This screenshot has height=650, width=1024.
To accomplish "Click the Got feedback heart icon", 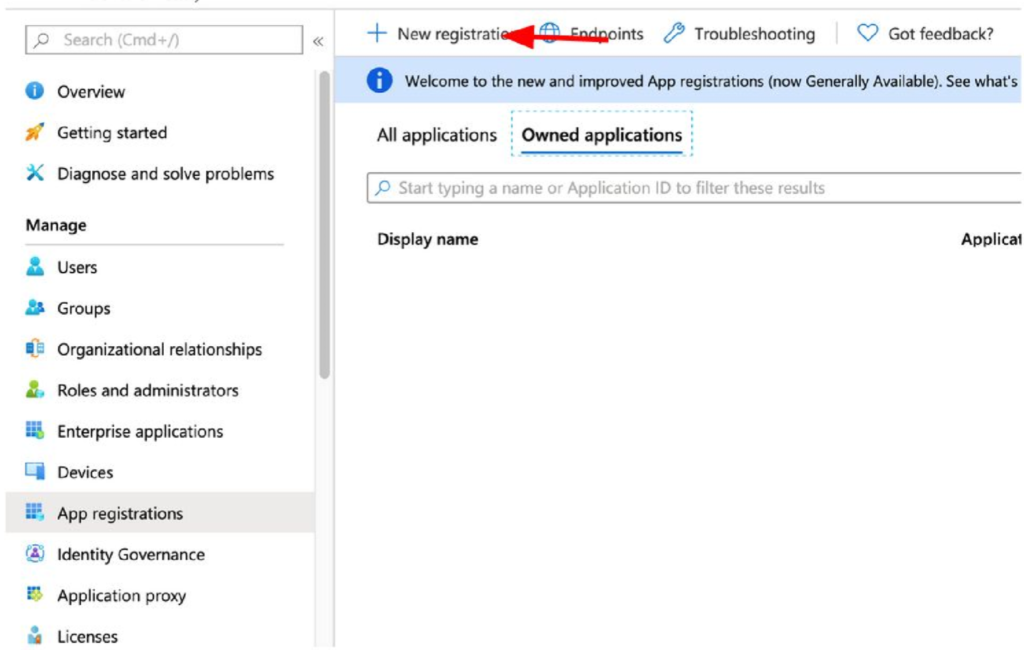I will click(x=867, y=33).
